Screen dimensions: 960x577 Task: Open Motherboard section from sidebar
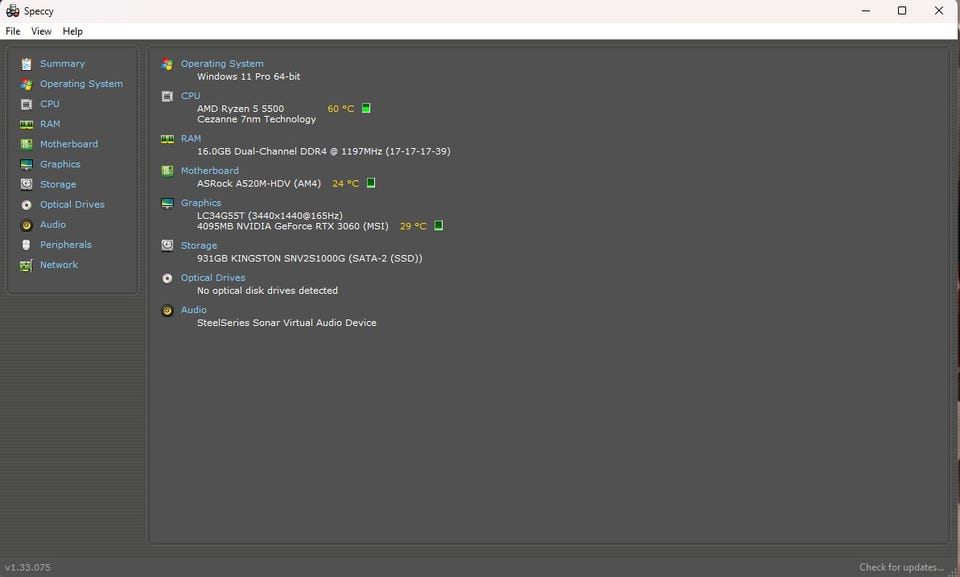[69, 144]
